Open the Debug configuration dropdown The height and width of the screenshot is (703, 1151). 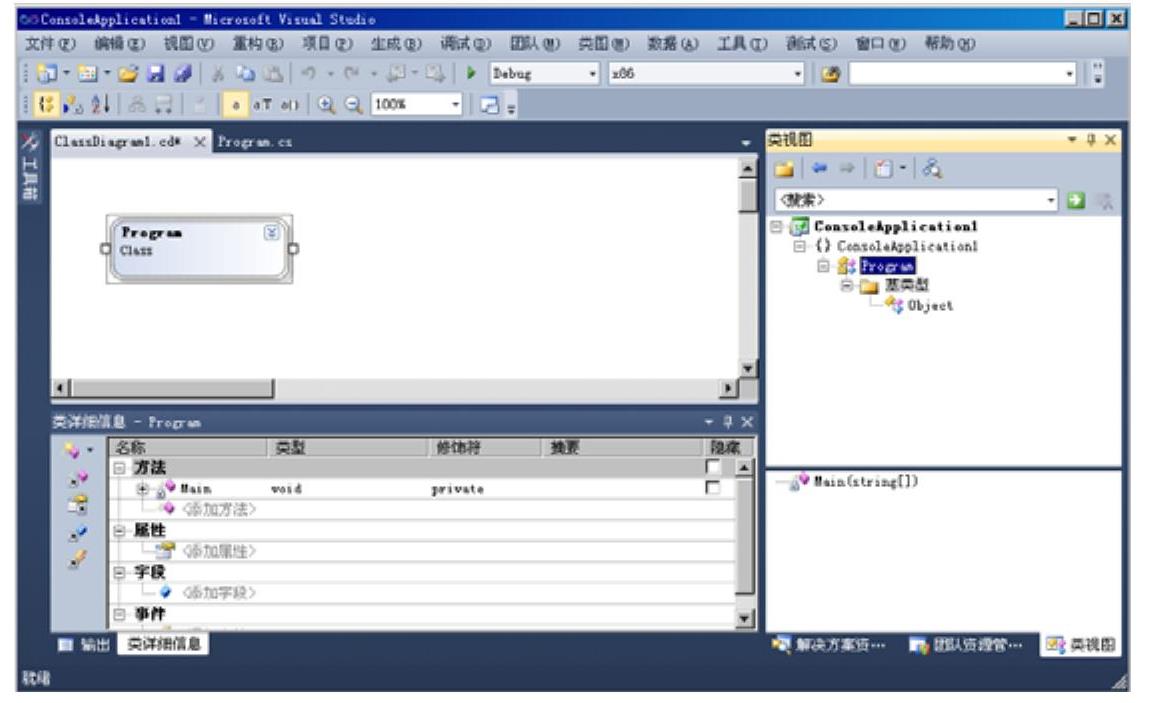[592, 74]
